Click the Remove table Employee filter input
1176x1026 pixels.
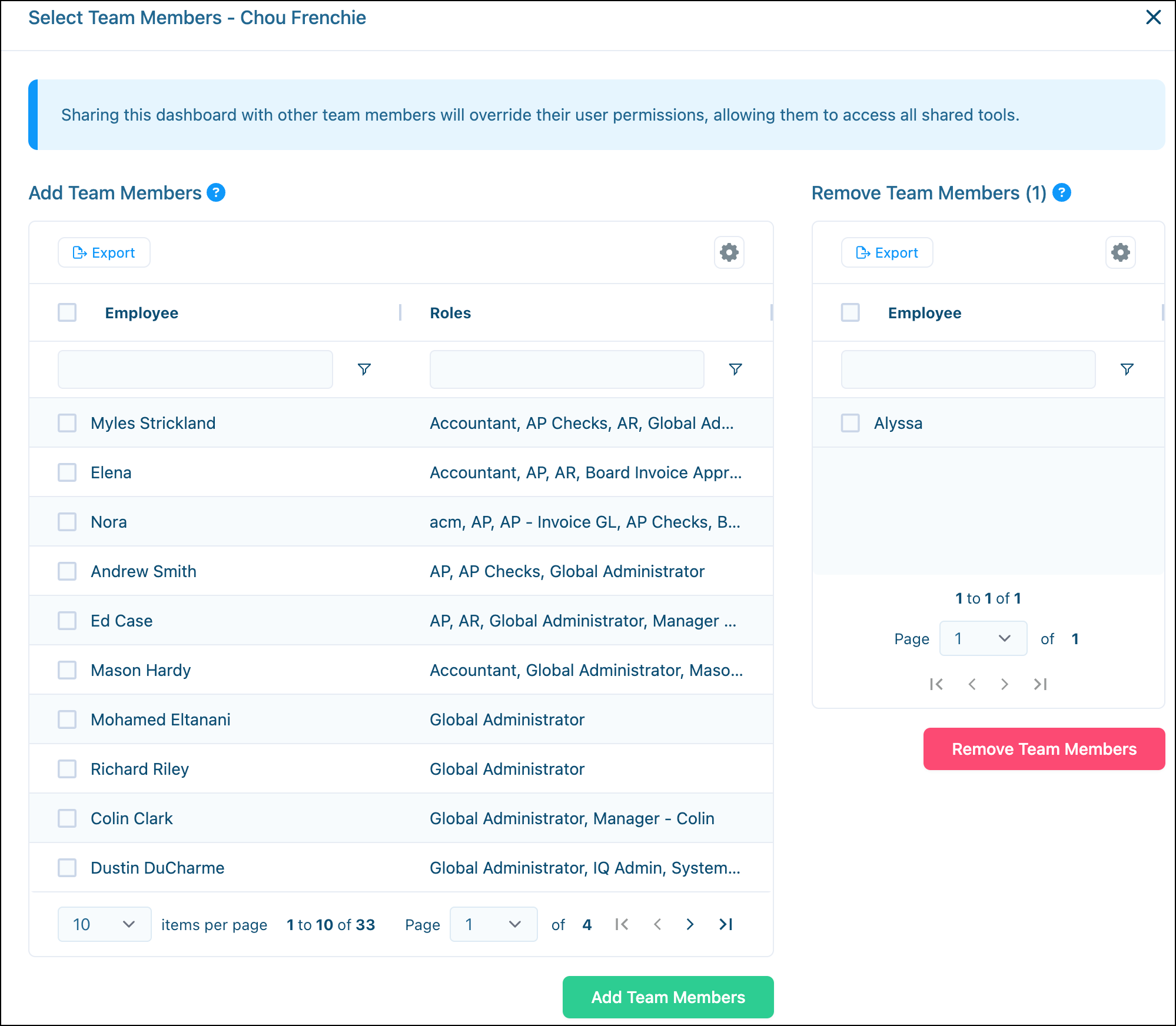[968, 369]
